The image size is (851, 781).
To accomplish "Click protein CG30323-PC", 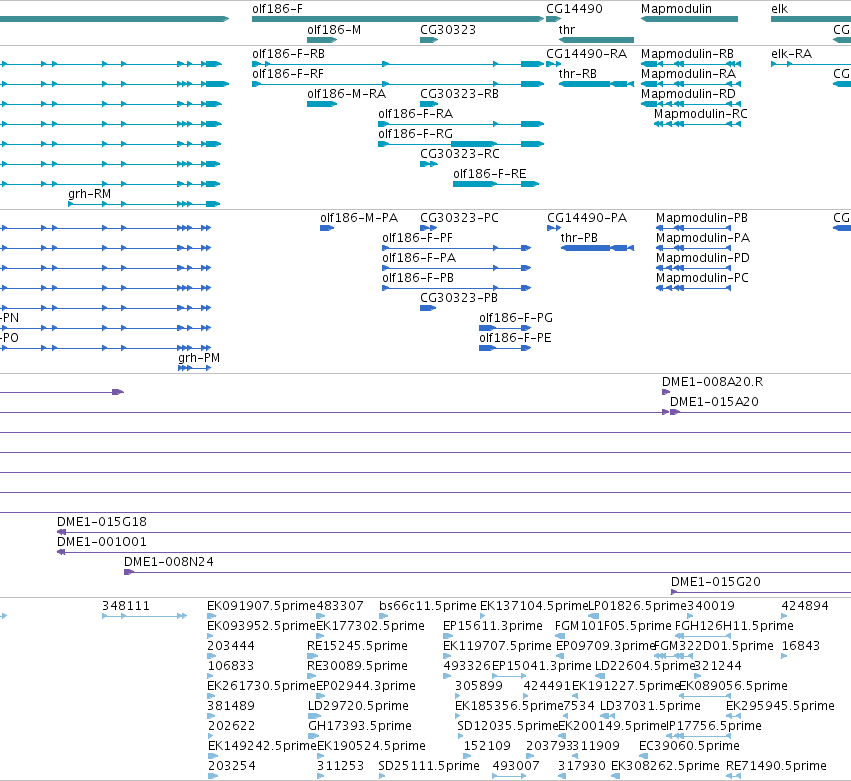I will [x=428, y=228].
